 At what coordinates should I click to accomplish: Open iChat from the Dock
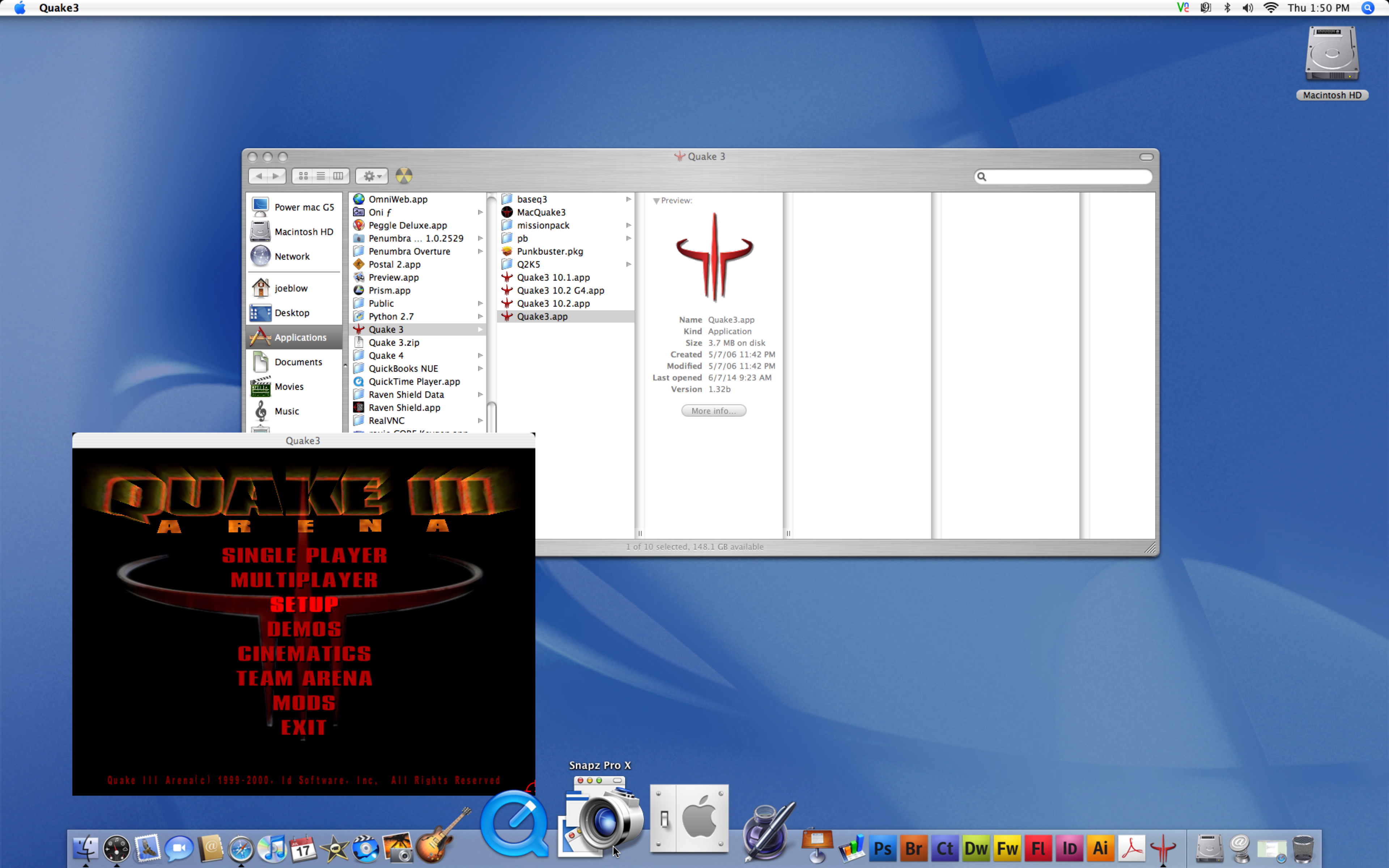coord(178,848)
